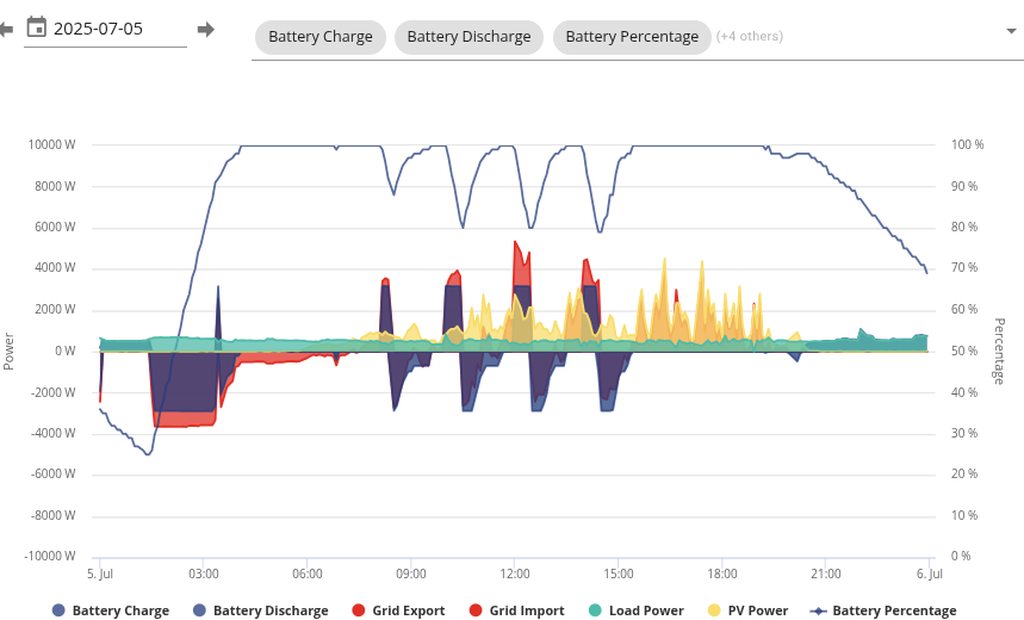
Task: Click the Battery Percentage chip at top
Action: tap(631, 37)
